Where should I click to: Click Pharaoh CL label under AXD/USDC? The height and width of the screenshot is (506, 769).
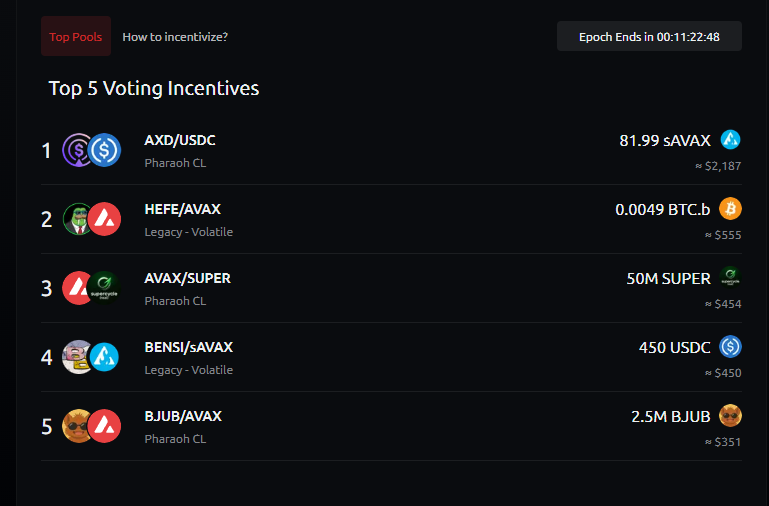[175, 163]
